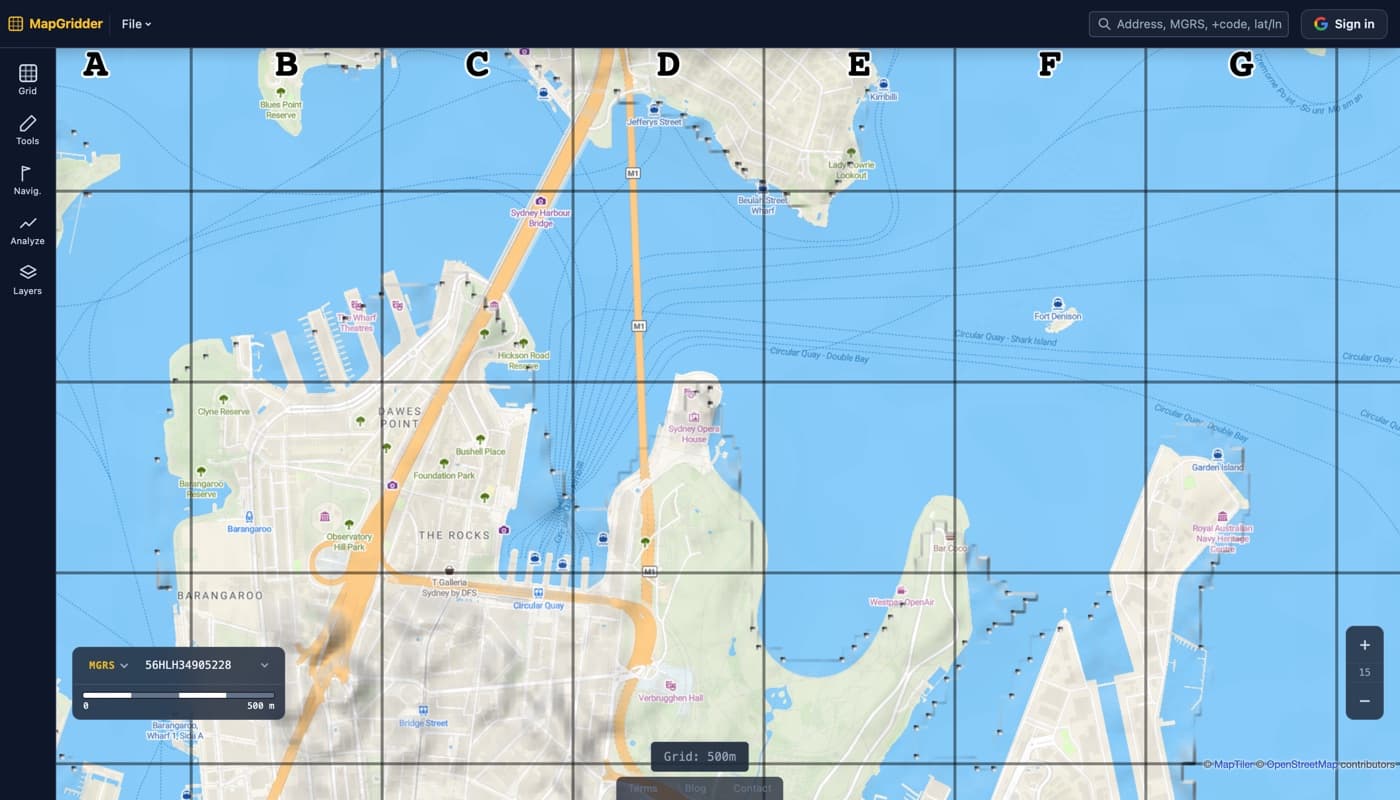The width and height of the screenshot is (1400, 800).
Task: Click the BARANGAROO district label
Action: [220, 595]
